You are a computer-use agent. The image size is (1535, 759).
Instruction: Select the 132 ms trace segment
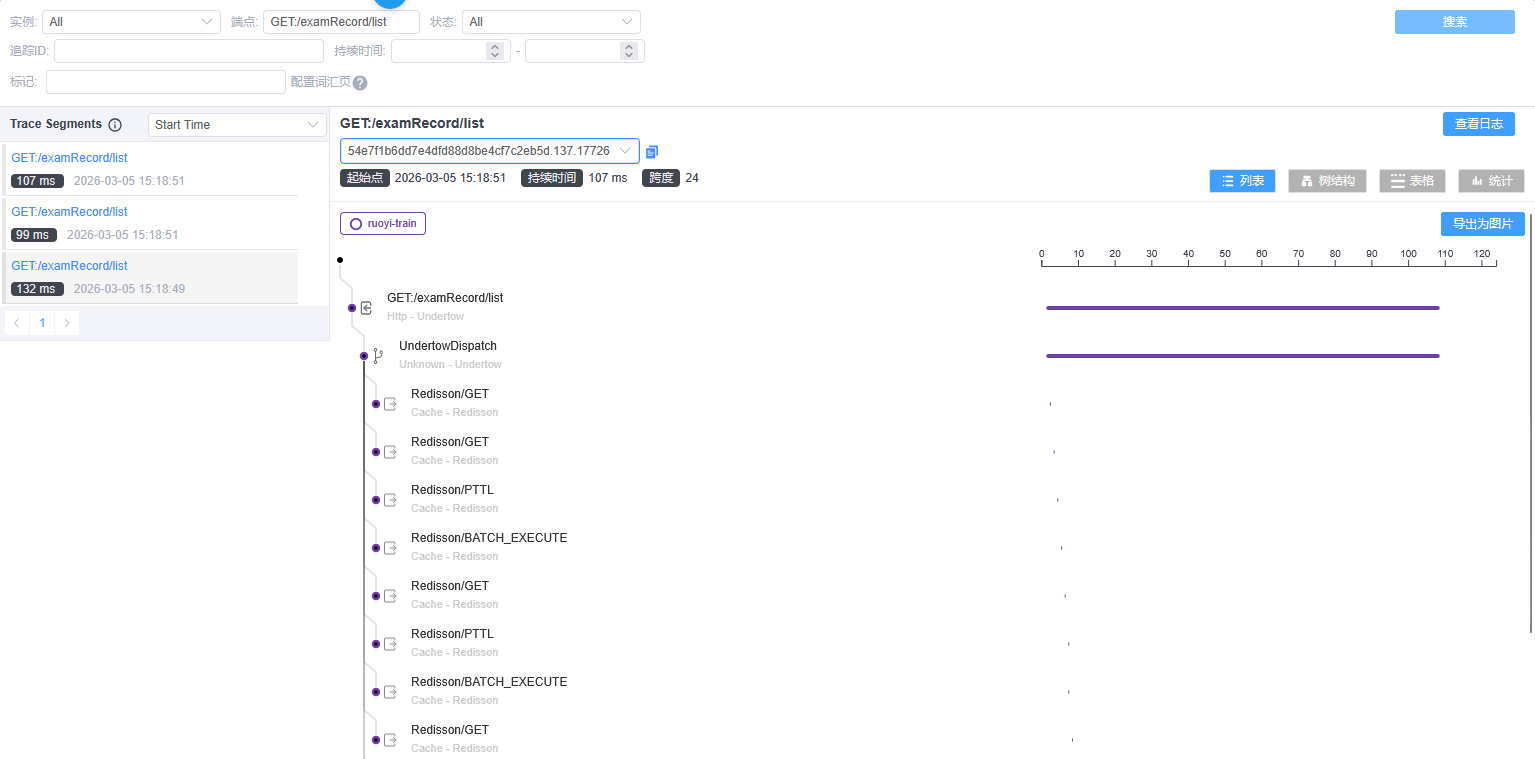pos(150,277)
